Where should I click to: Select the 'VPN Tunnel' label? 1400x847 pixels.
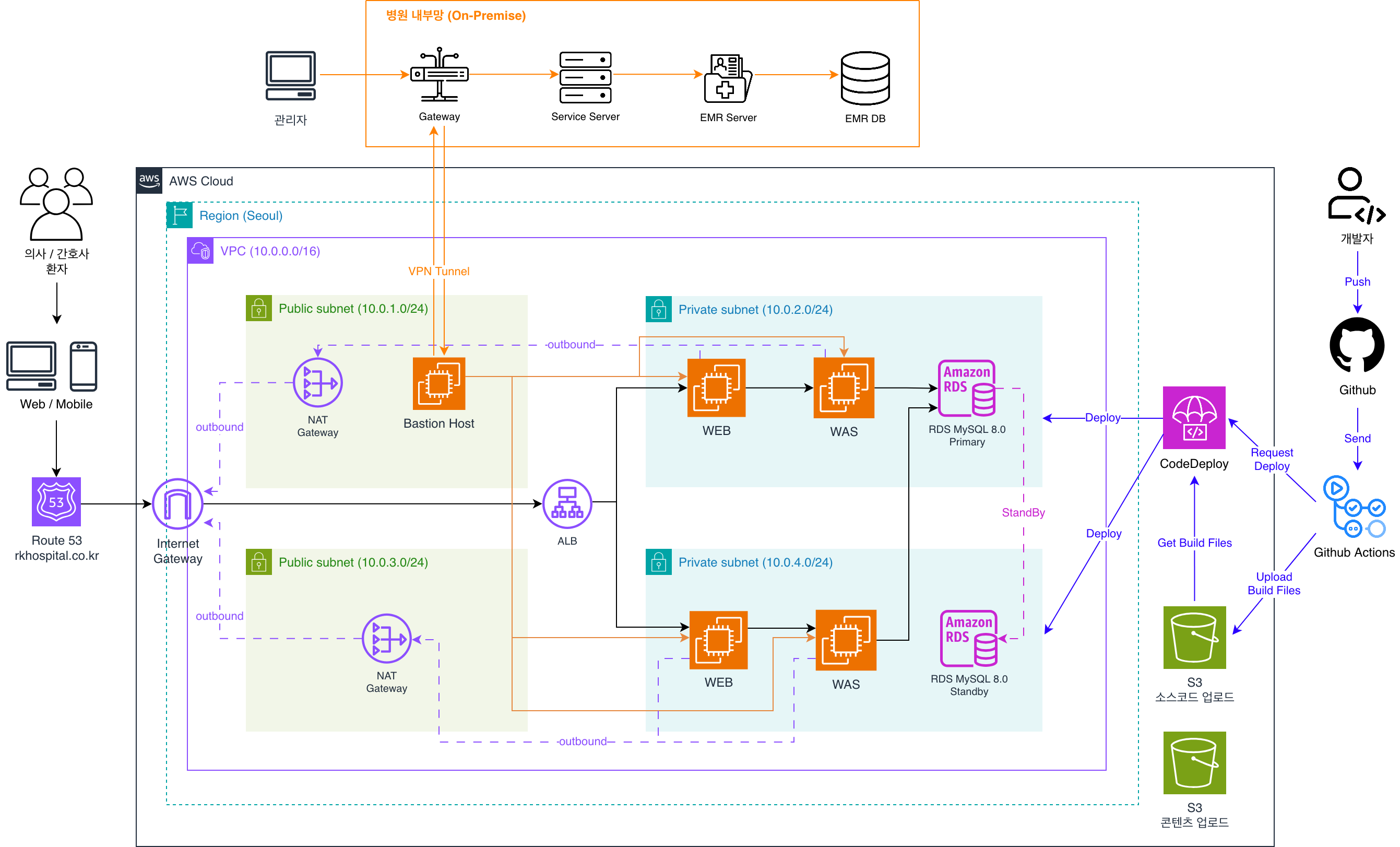click(438, 271)
